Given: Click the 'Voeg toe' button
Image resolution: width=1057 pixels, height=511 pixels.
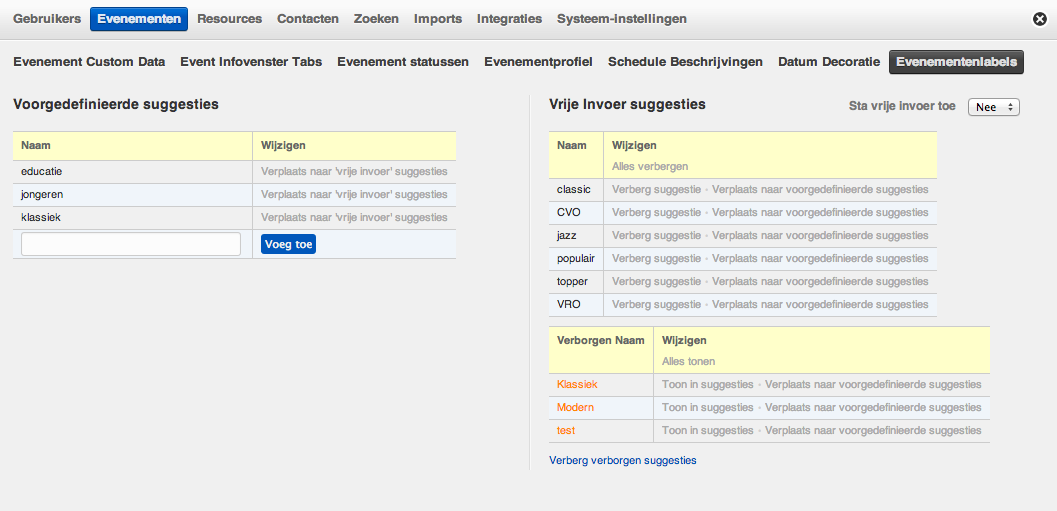Looking at the screenshot, I should tap(288, 244).
